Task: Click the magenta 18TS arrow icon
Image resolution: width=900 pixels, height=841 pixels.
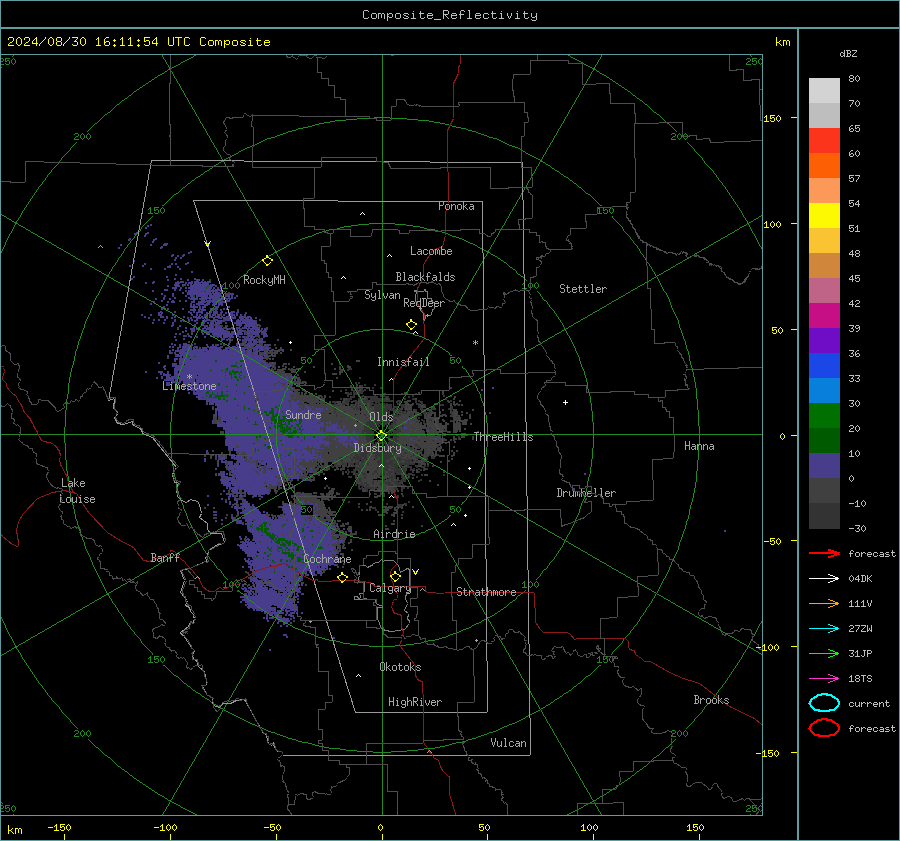Action: pos(824,679)
